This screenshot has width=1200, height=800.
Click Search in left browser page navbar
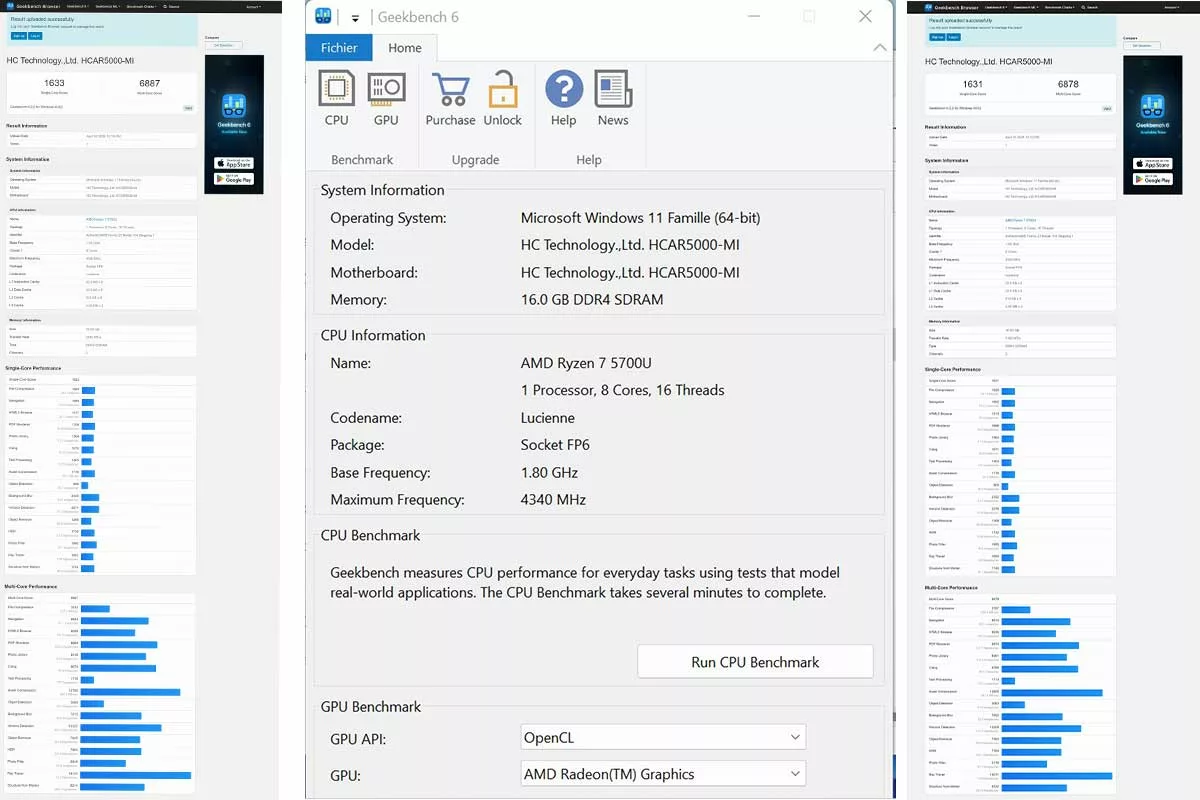click(171, 7)
